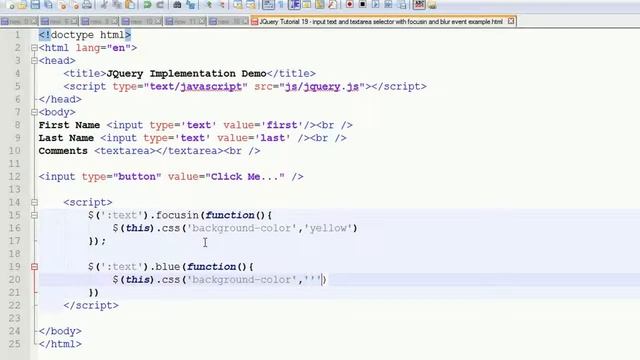Run macro multiple times icon
The width and height of the screenshot is (640, 360).
pos(389,5)
